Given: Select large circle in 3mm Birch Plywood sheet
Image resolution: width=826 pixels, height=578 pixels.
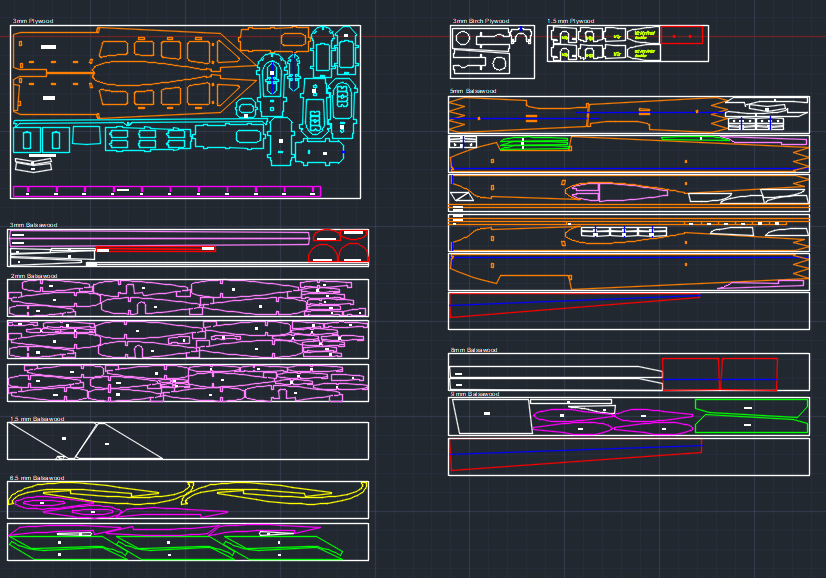Looking at the screenshot, I should pyautogui.click(x=463, y=39).
